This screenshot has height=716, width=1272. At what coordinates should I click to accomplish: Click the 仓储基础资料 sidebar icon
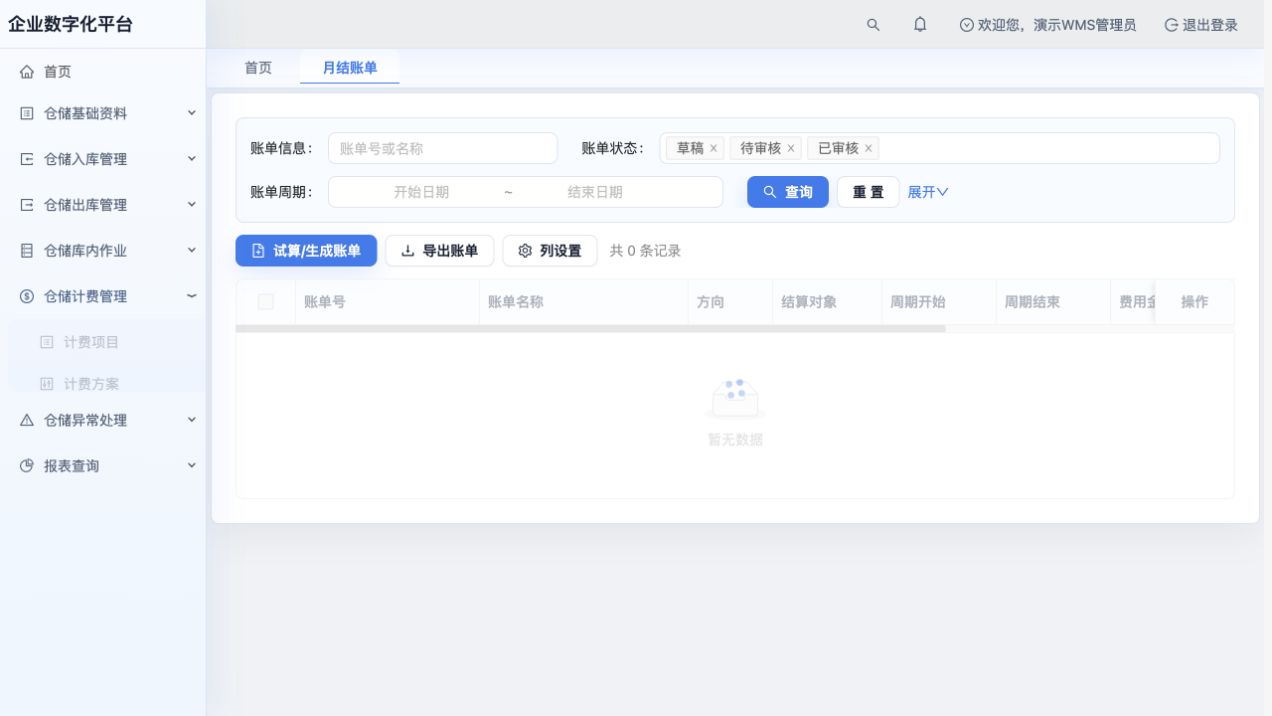point(27,114)
